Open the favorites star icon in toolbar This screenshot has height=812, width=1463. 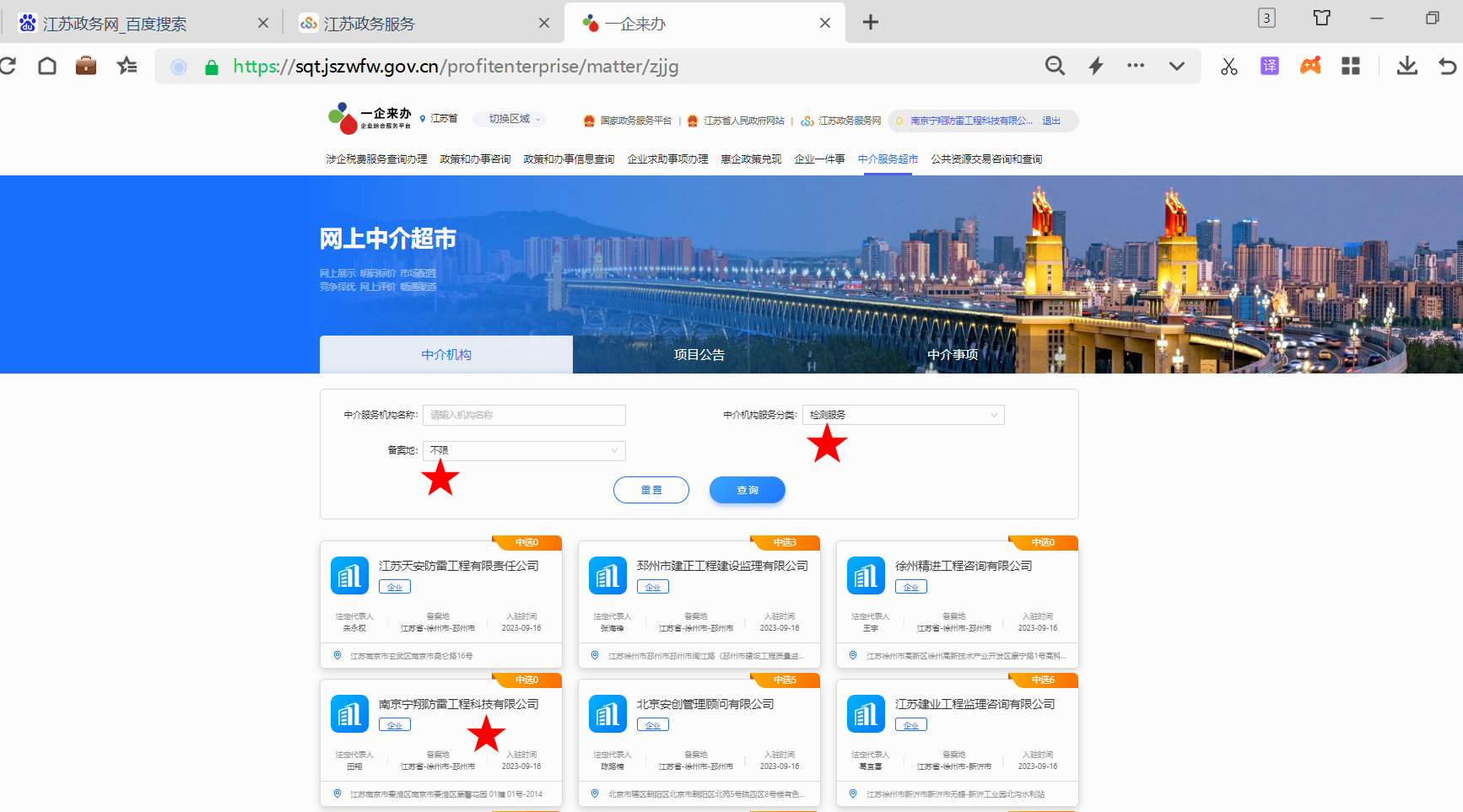127,66
